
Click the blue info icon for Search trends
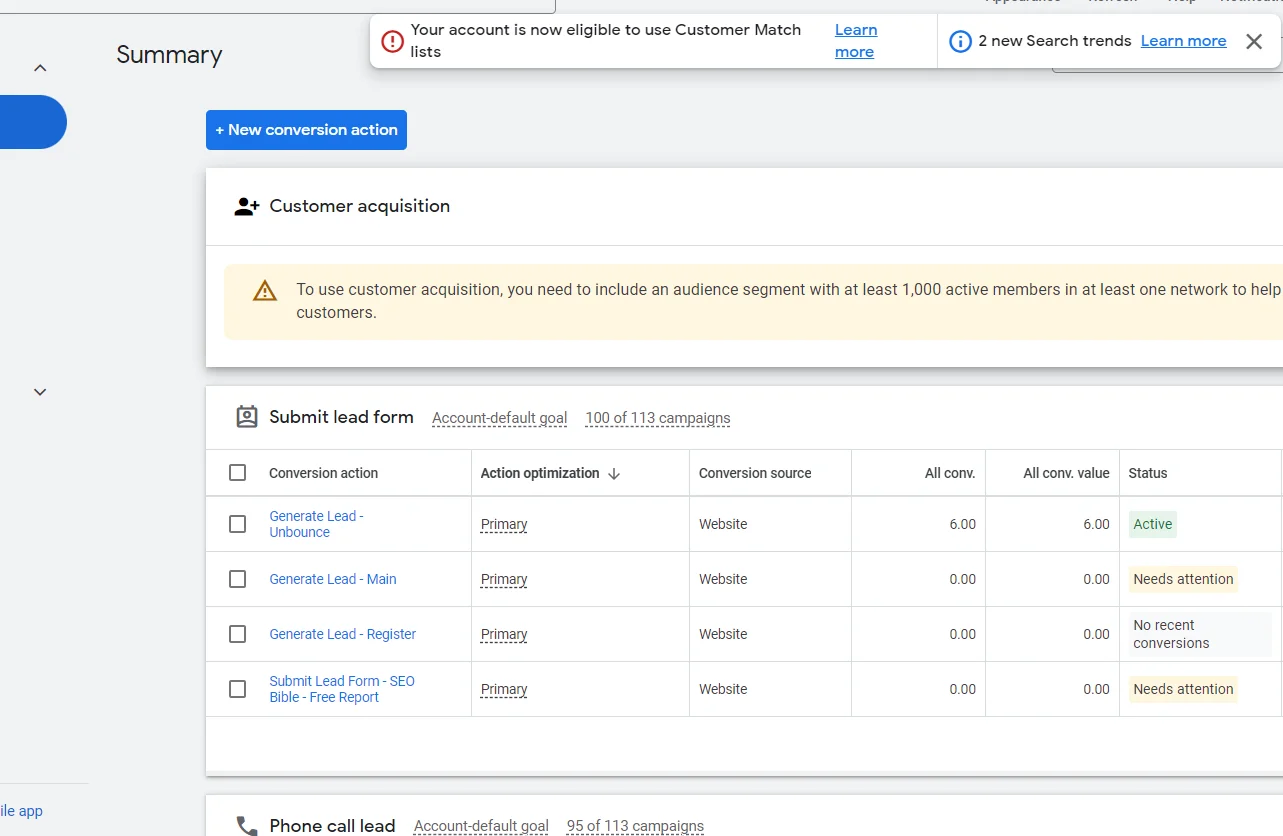pyautogui.click(x=960, y=41)
